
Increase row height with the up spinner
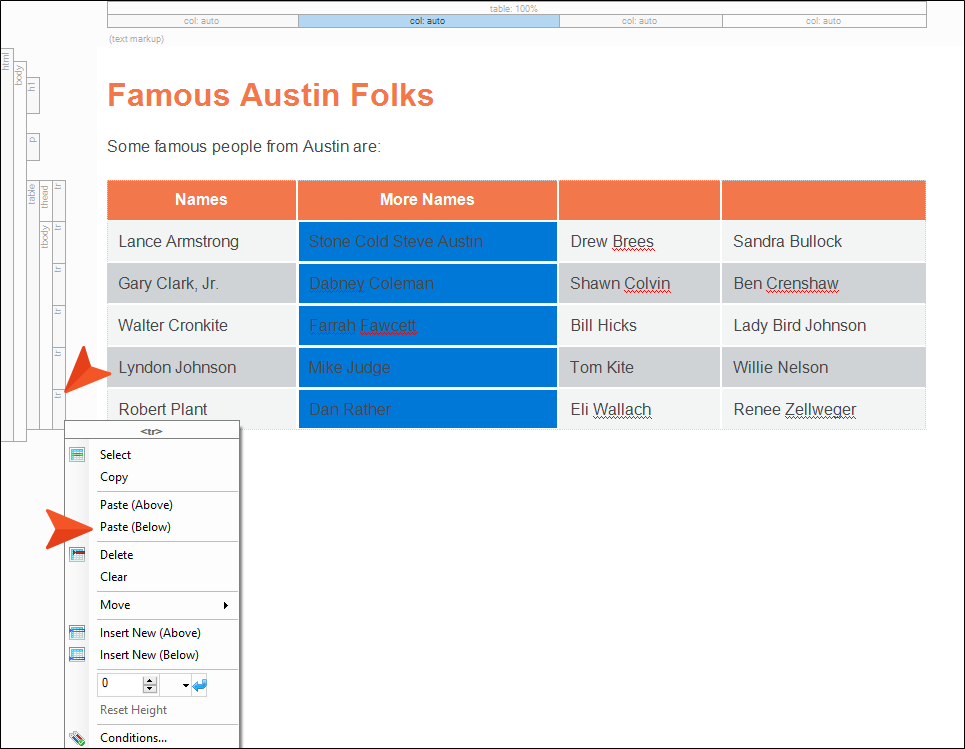coord(150,680)
